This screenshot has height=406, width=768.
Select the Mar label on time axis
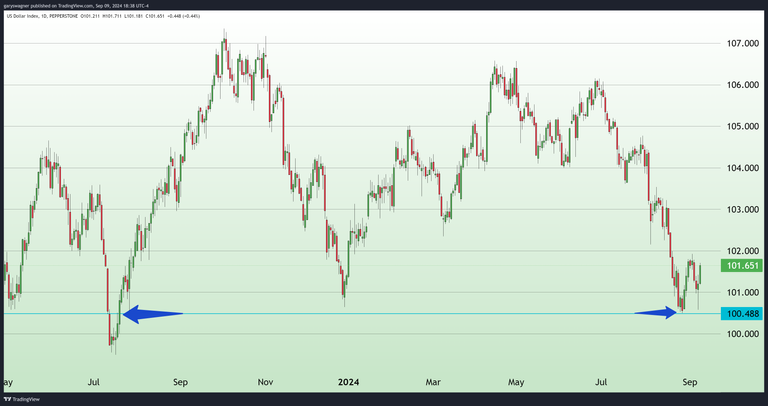pos(433,382)
